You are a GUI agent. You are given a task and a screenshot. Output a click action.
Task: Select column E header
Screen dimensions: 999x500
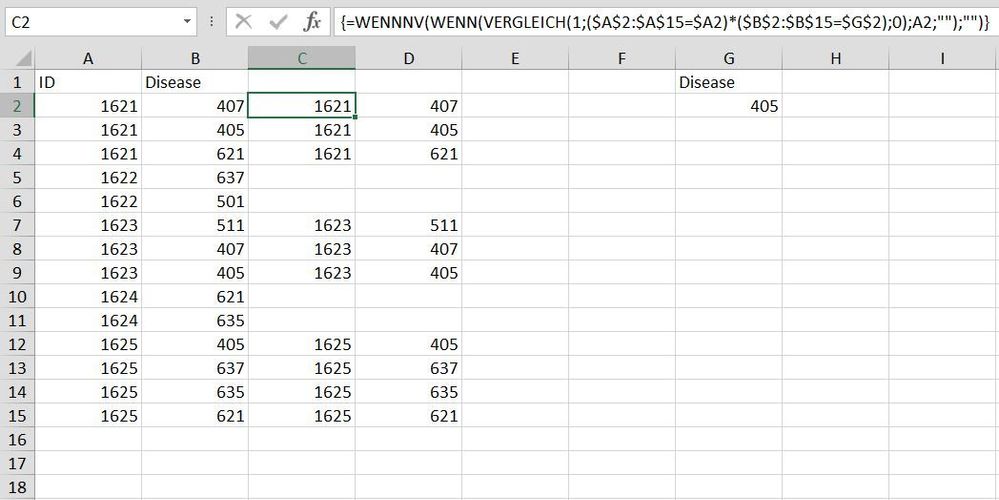(515, 59)
